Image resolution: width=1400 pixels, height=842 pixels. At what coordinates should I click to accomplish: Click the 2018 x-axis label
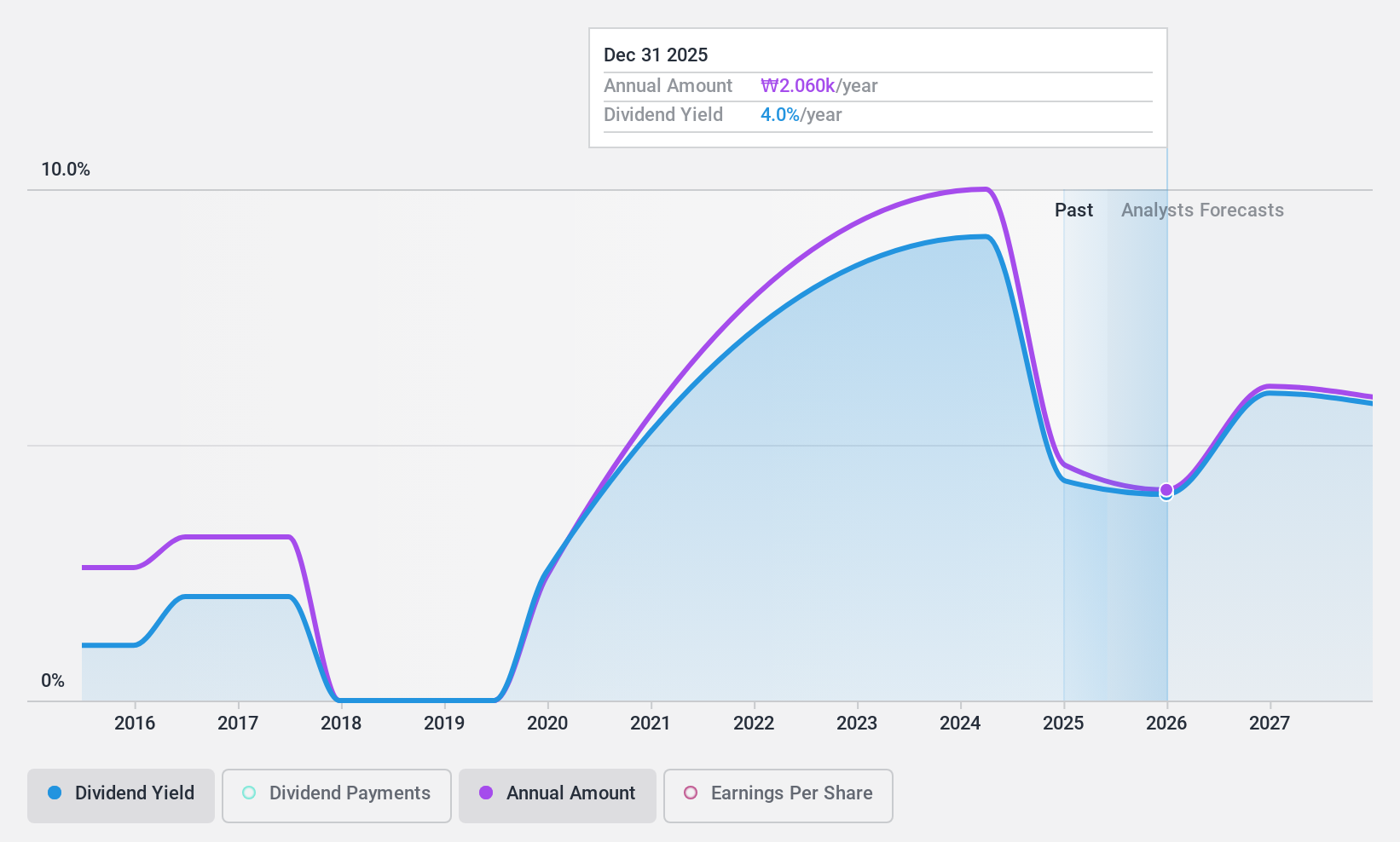pos(341,724)
